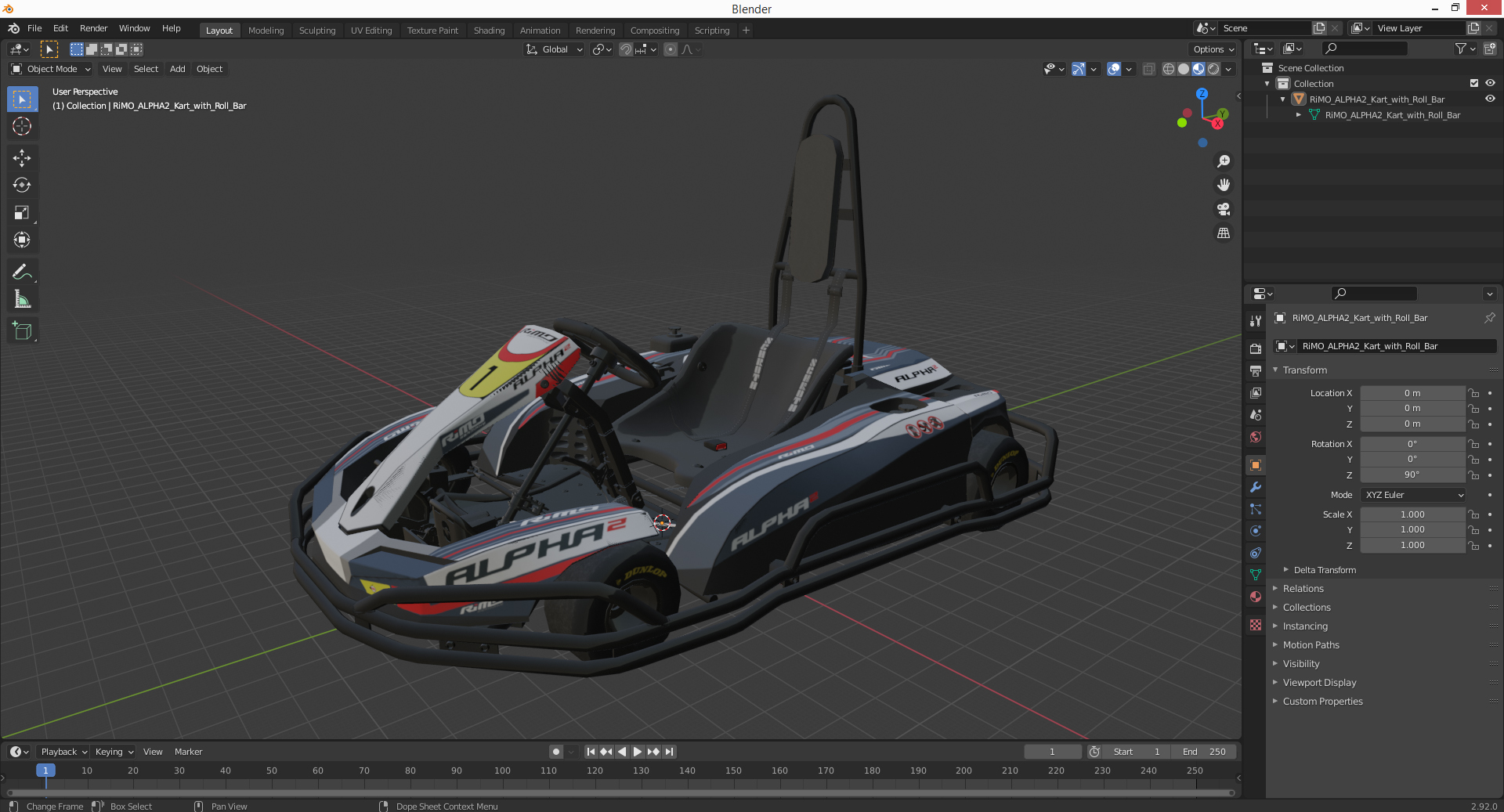Hide RiMO_ALPHA2 object eye icon in outliner

[1490, 99]
